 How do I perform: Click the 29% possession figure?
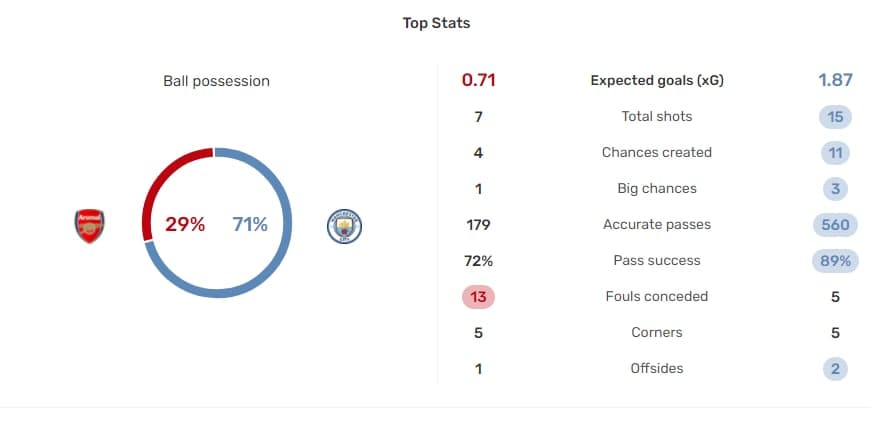[x=185, y=224]
